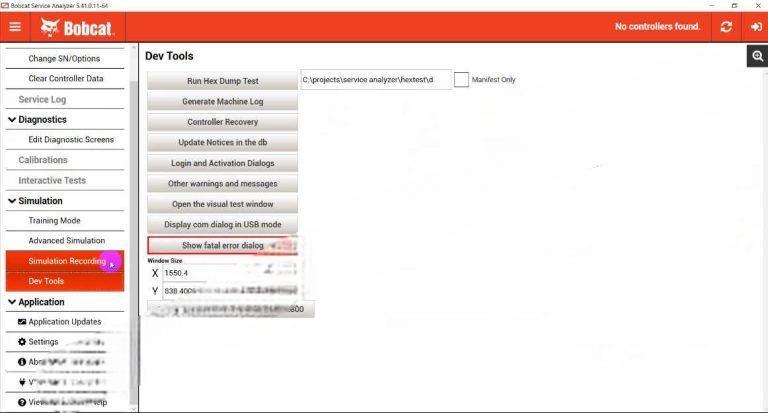Click the 'Dev Tools' page heading
The image size is (768, 413).
point(169,56)
